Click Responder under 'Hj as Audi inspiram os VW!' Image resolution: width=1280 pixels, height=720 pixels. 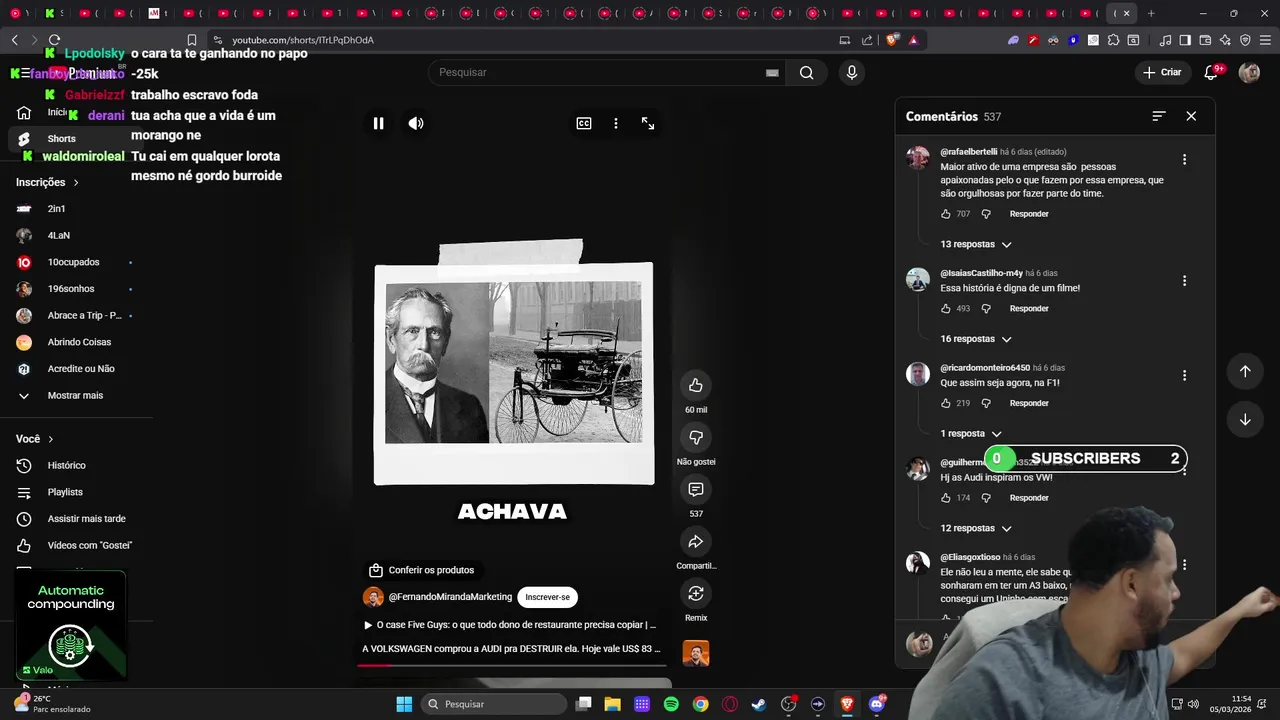click(1029, 498)
